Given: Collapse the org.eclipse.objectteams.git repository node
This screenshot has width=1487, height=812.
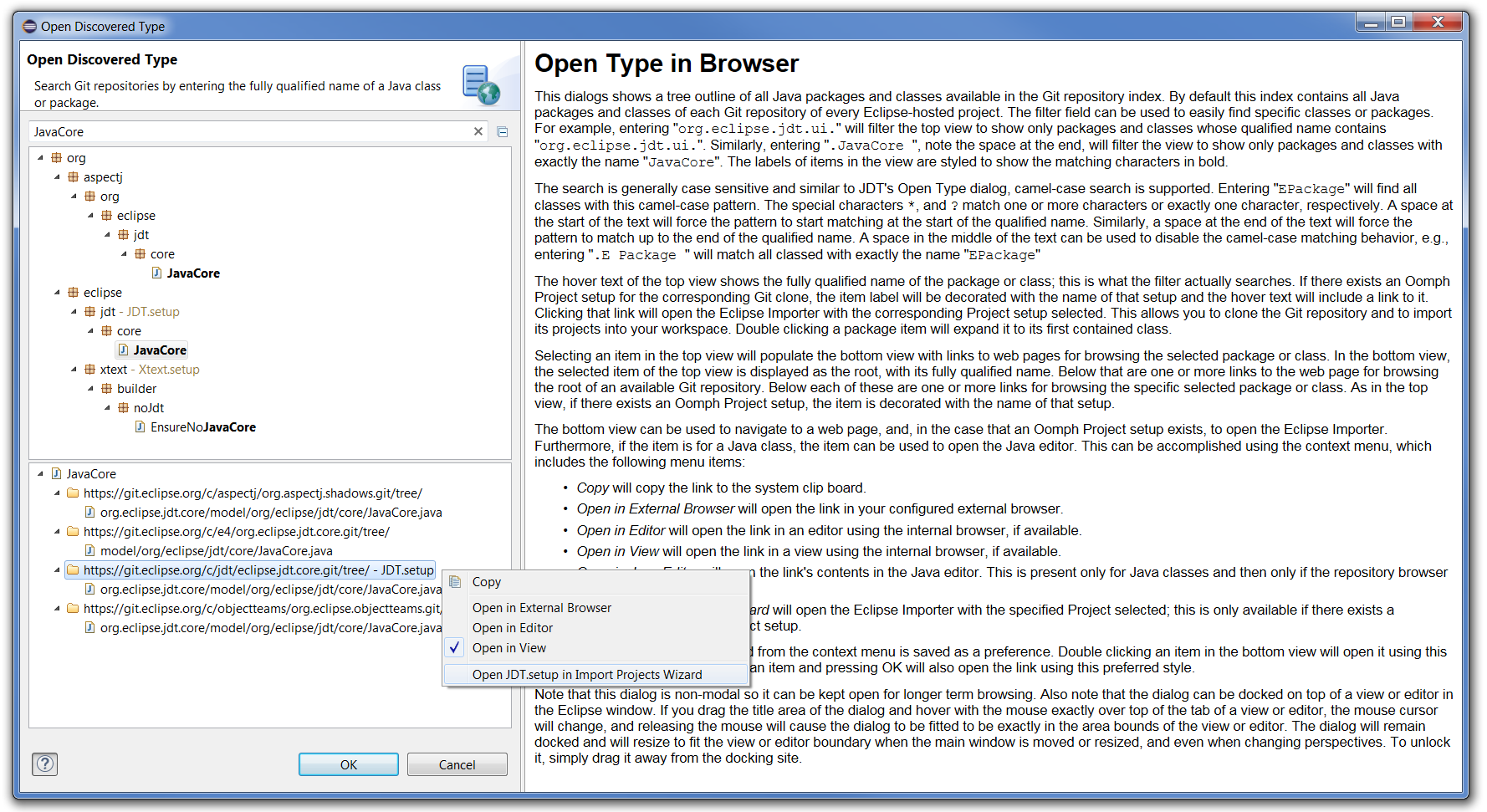Looking at the screenshot, I should [x=58, y=608].
